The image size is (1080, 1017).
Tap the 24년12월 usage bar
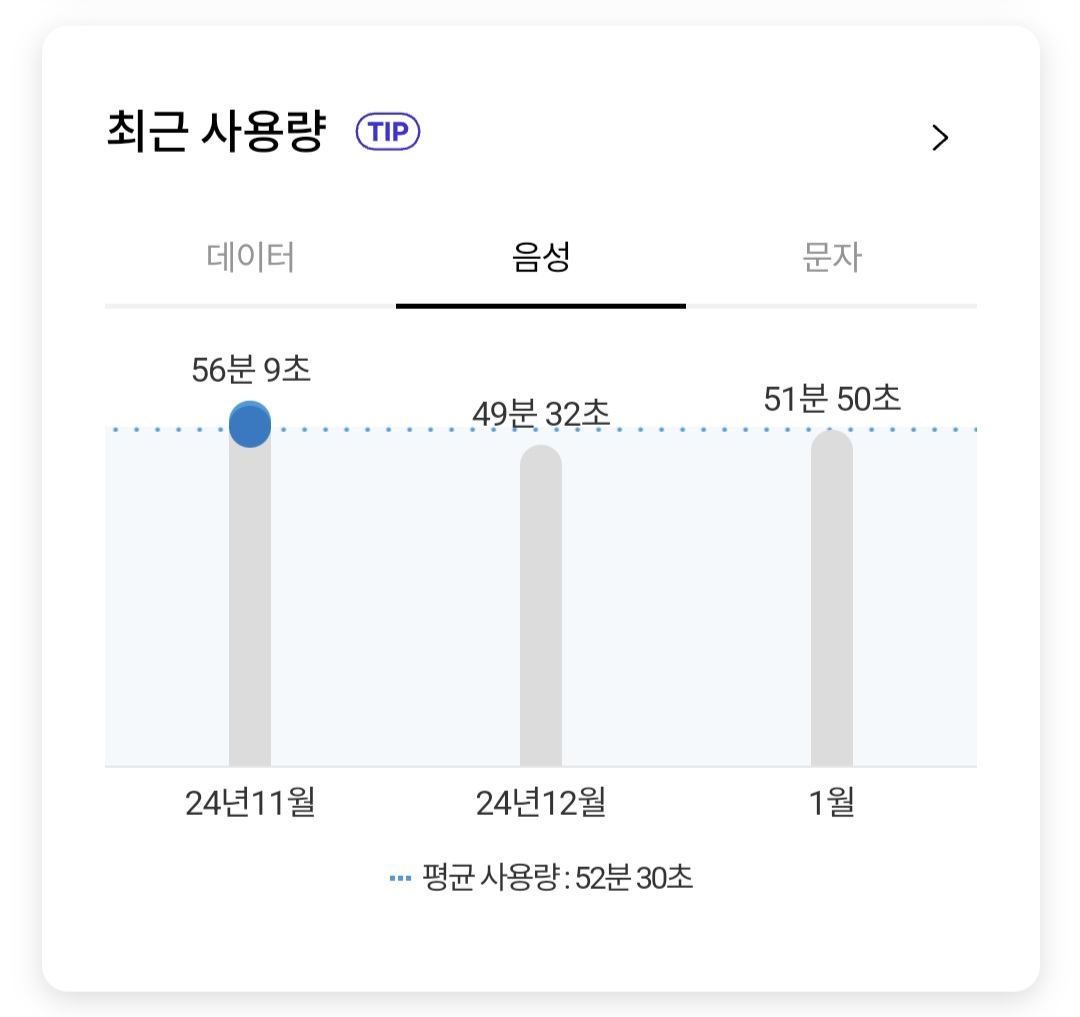[541, 605]
